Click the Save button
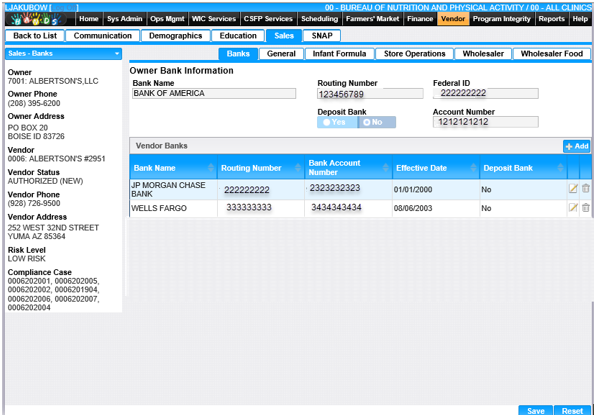Viewport: 595px width, 415px height. (535, 410)
